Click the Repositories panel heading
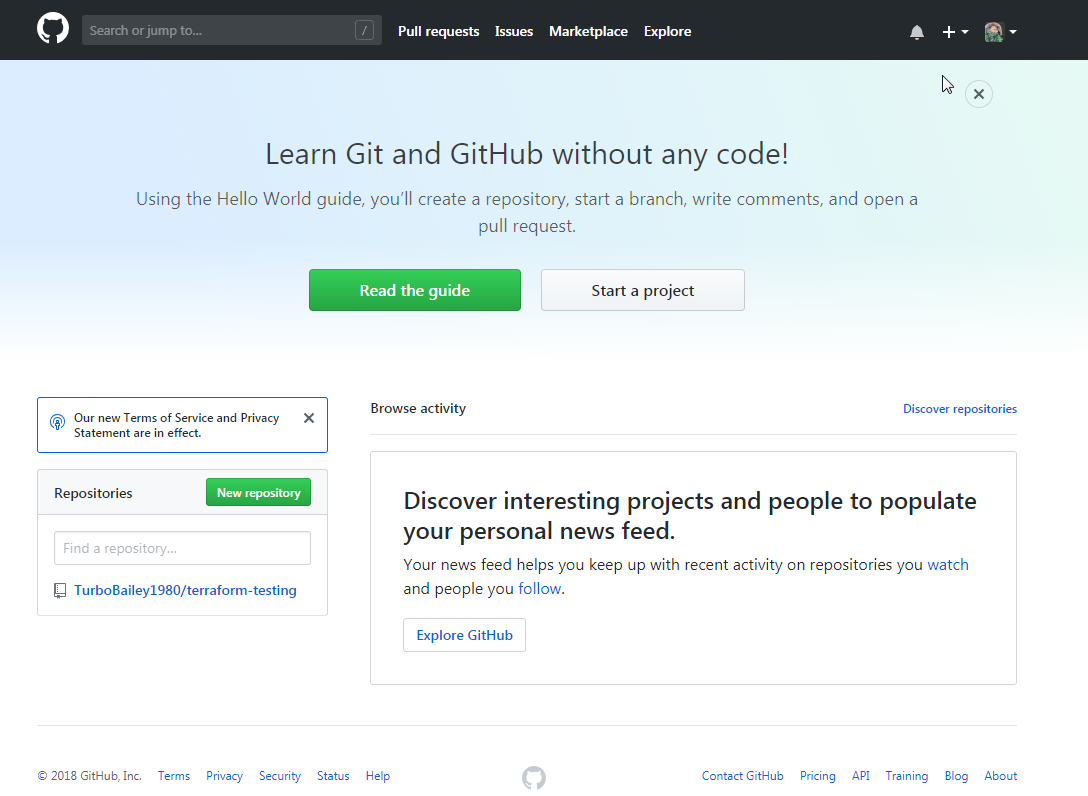 point(93,493)
